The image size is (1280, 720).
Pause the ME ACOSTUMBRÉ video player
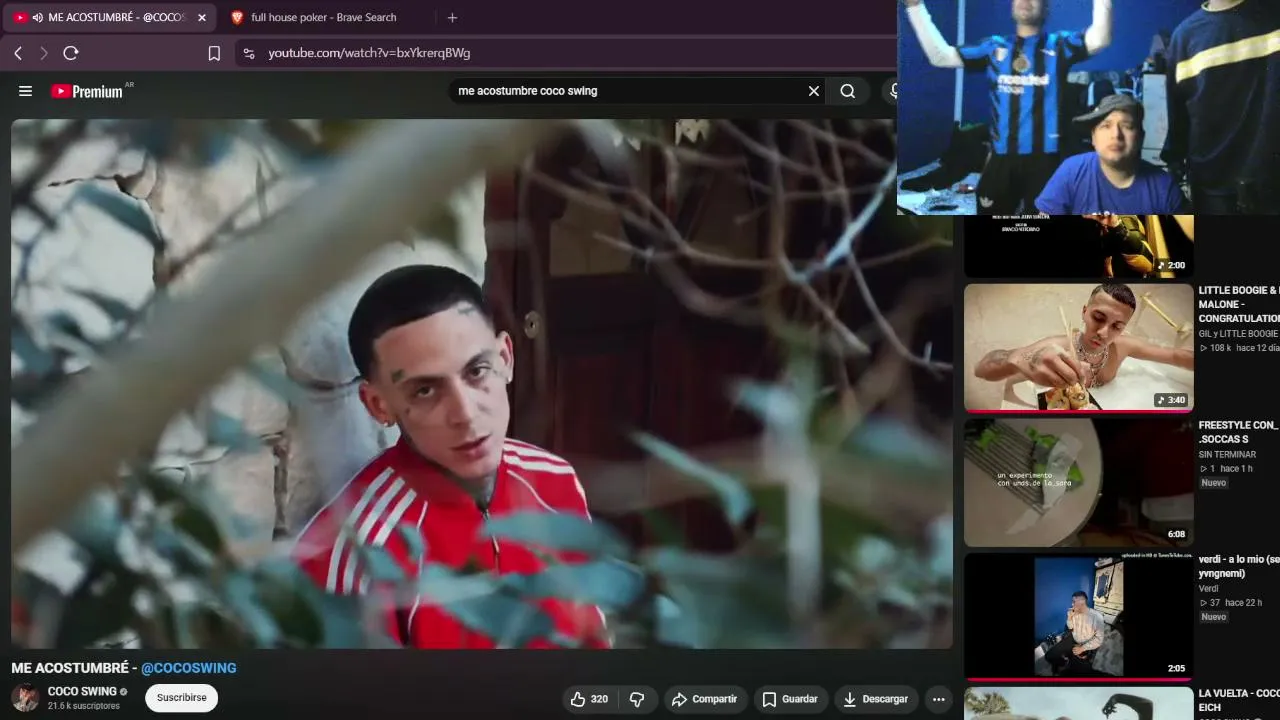pos(482,384)
